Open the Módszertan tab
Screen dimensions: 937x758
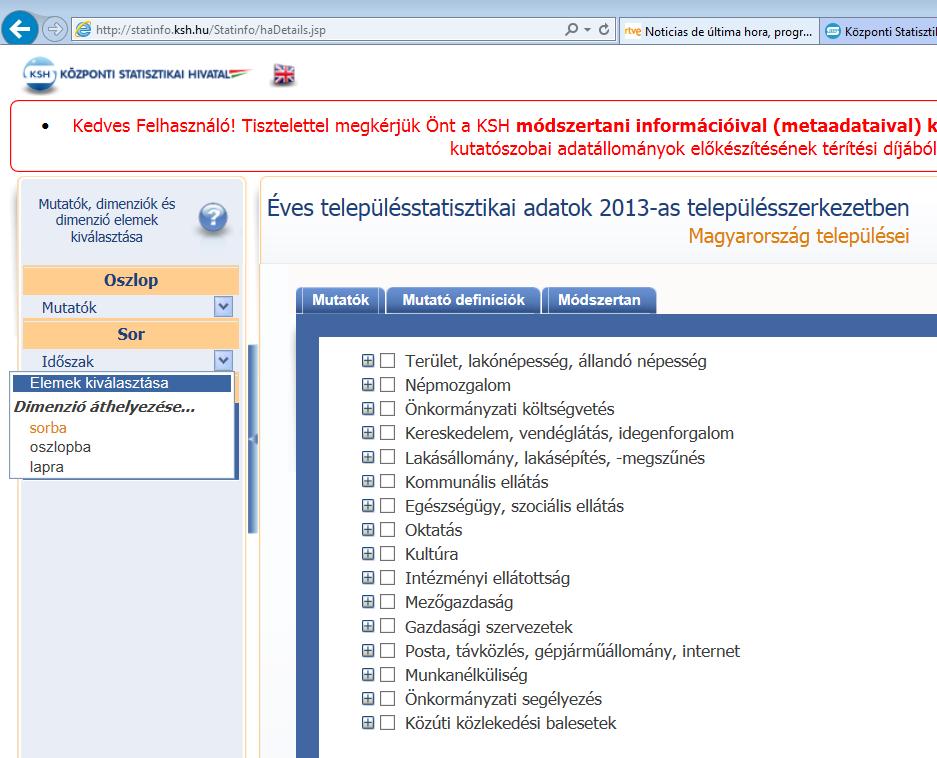(599, 299)
